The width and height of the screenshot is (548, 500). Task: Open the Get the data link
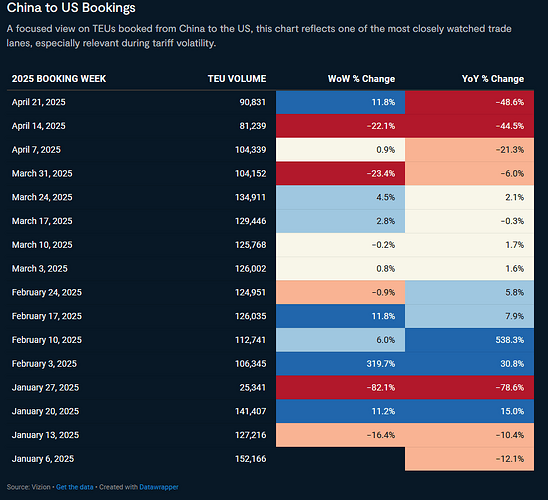point(74,487)
